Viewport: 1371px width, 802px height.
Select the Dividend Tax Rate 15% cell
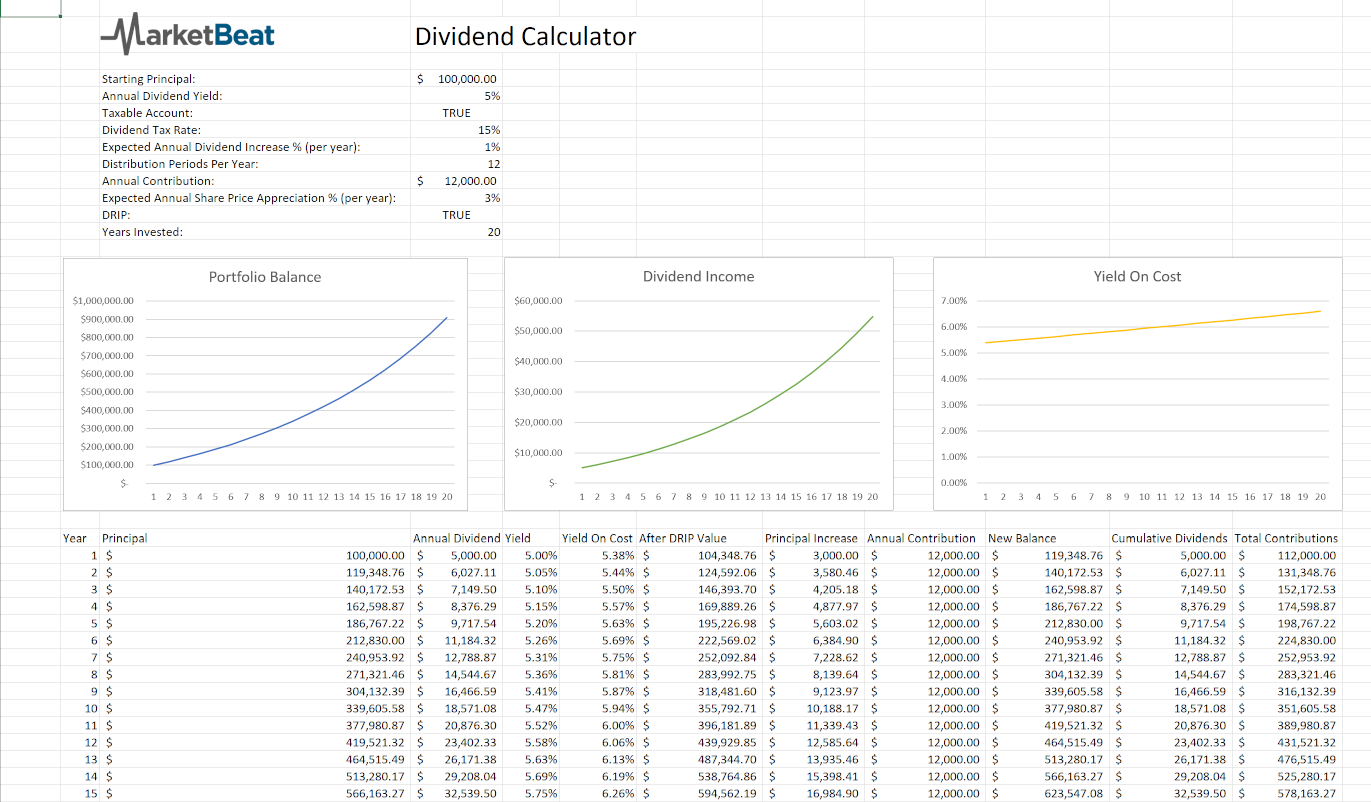point(489,130)
